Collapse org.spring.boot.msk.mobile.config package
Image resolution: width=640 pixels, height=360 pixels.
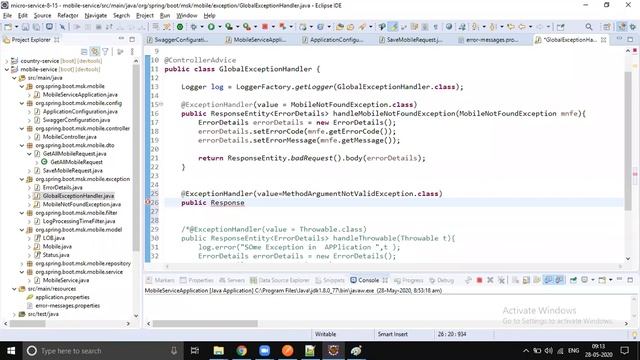(x=22, y=103)
